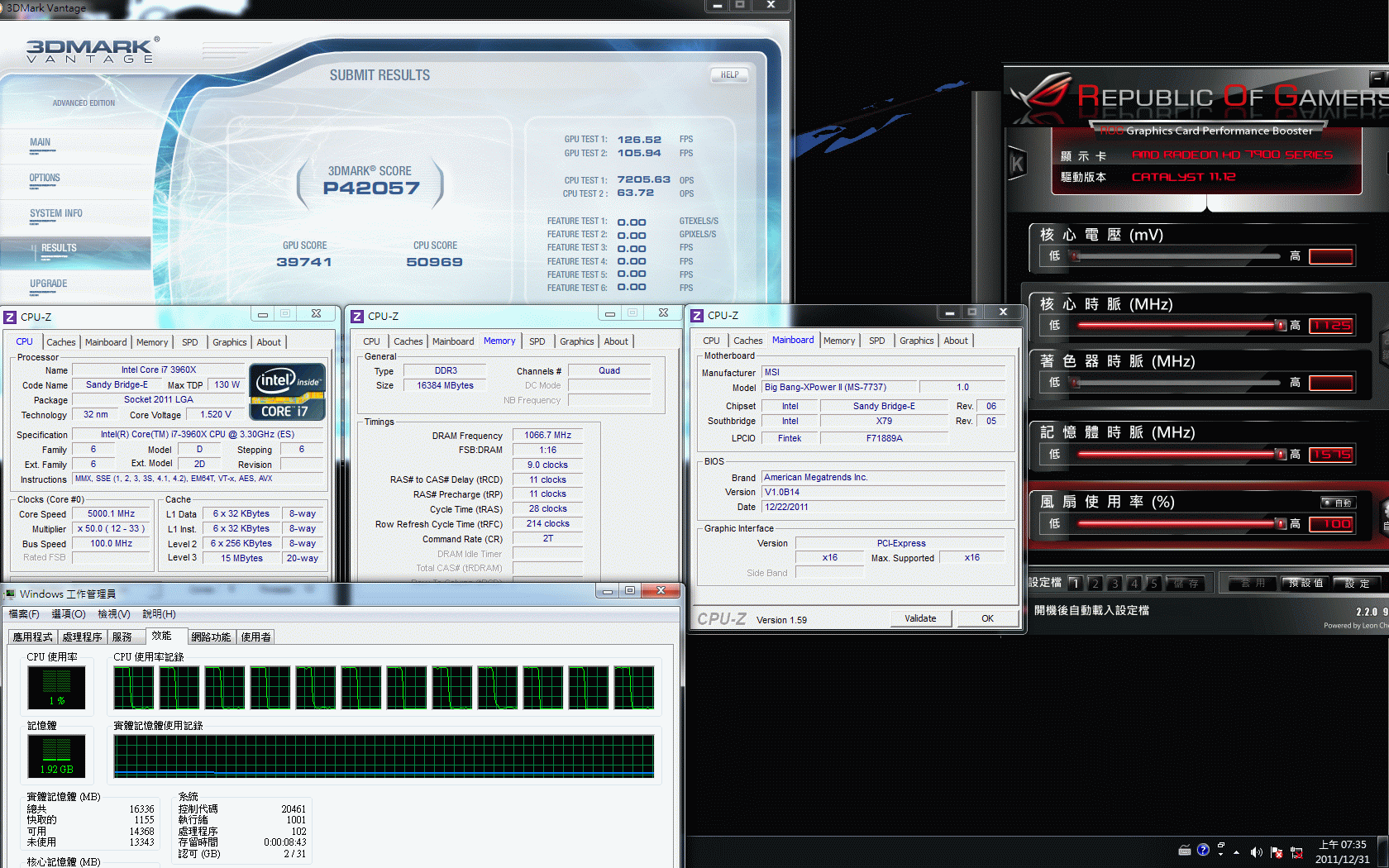Click 設定 (settings) button in ROG panel

[1357, 583]
